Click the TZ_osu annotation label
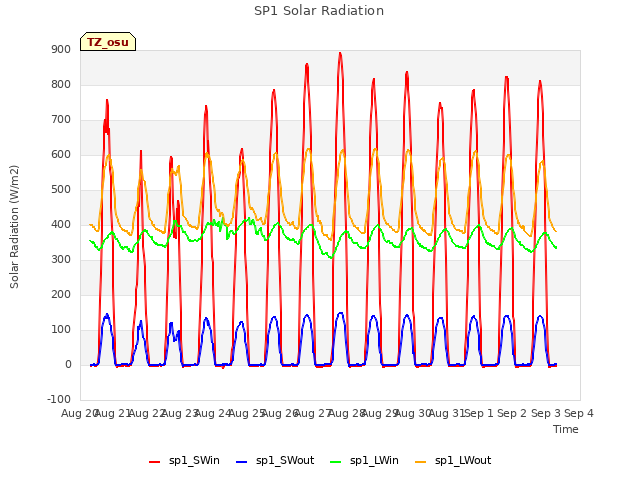The width and height of the screenshot is (640, 480). coord(108,42)
